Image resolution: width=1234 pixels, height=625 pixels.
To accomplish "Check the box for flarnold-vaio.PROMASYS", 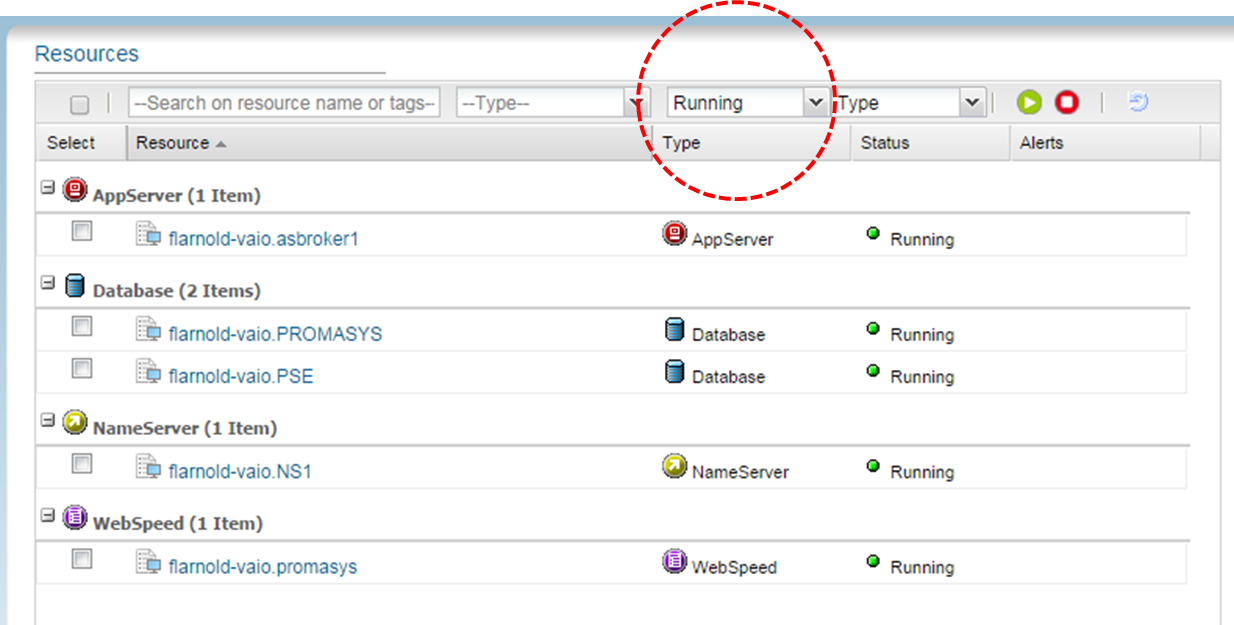I will click(x=82, y=327).
